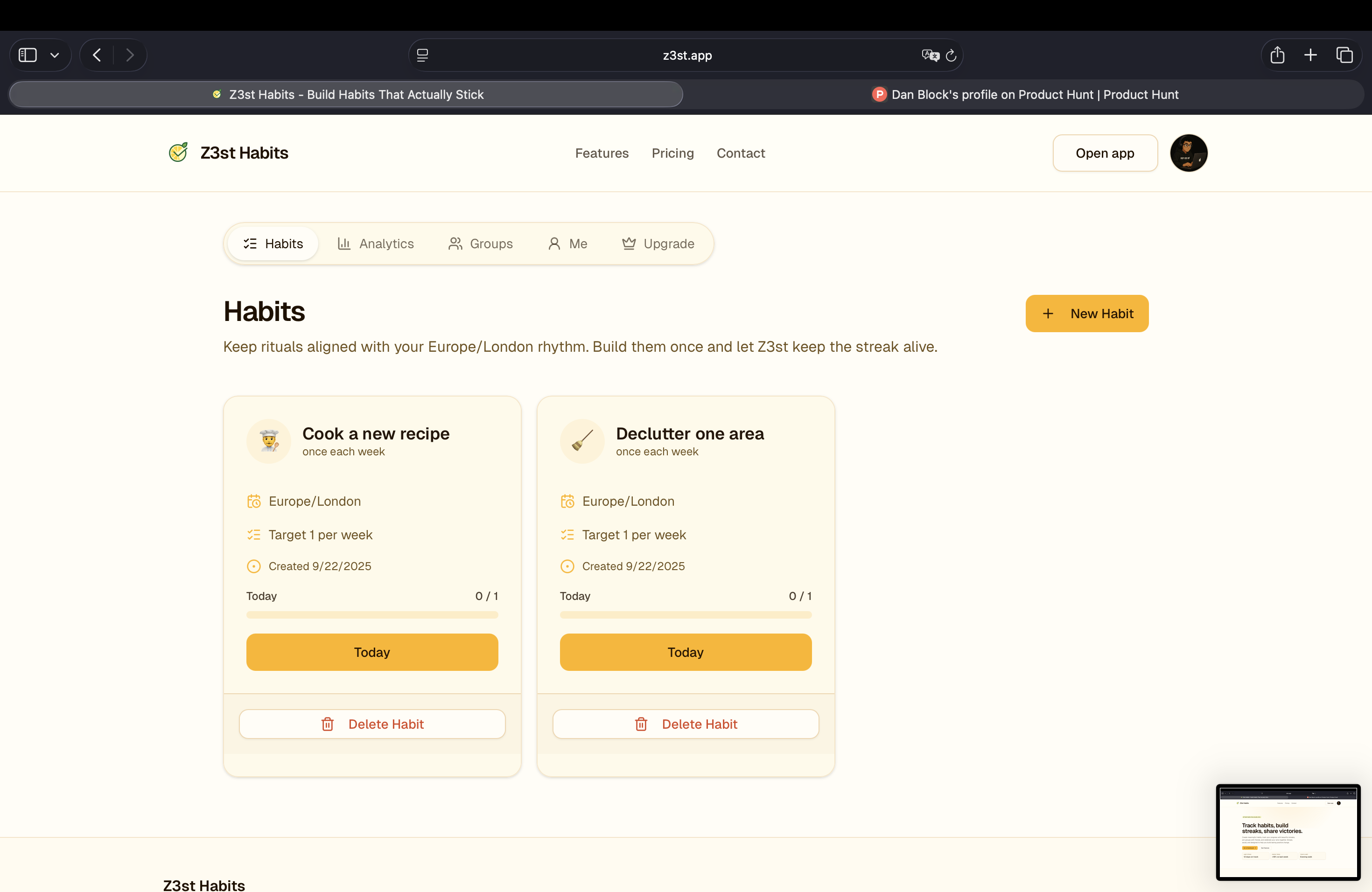Click 0 / 1 count on Declutter card

(800, 596)
